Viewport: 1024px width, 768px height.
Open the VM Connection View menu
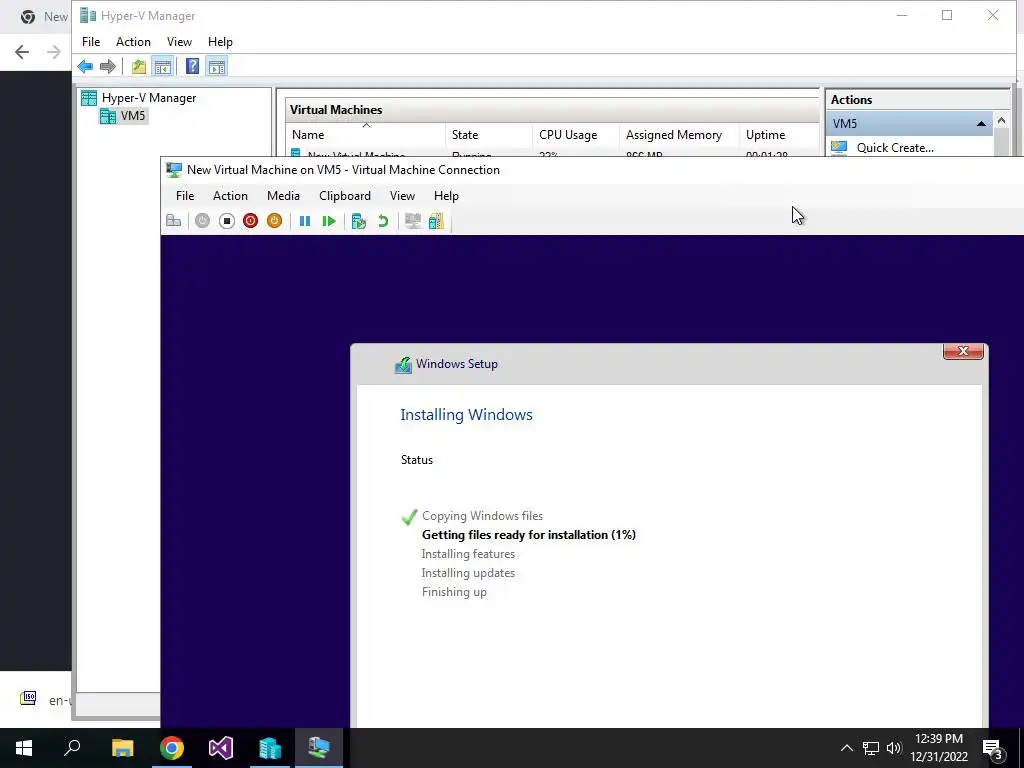tap(402, 196)
